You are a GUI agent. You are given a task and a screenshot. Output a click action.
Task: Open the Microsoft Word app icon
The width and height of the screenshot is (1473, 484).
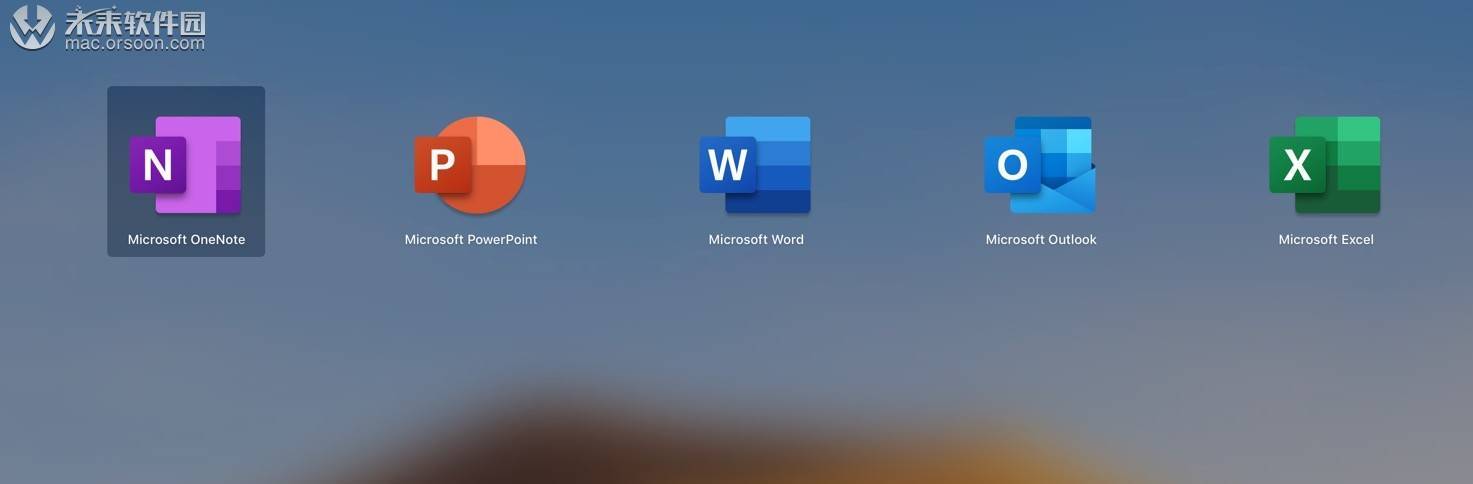click(755, 165)
